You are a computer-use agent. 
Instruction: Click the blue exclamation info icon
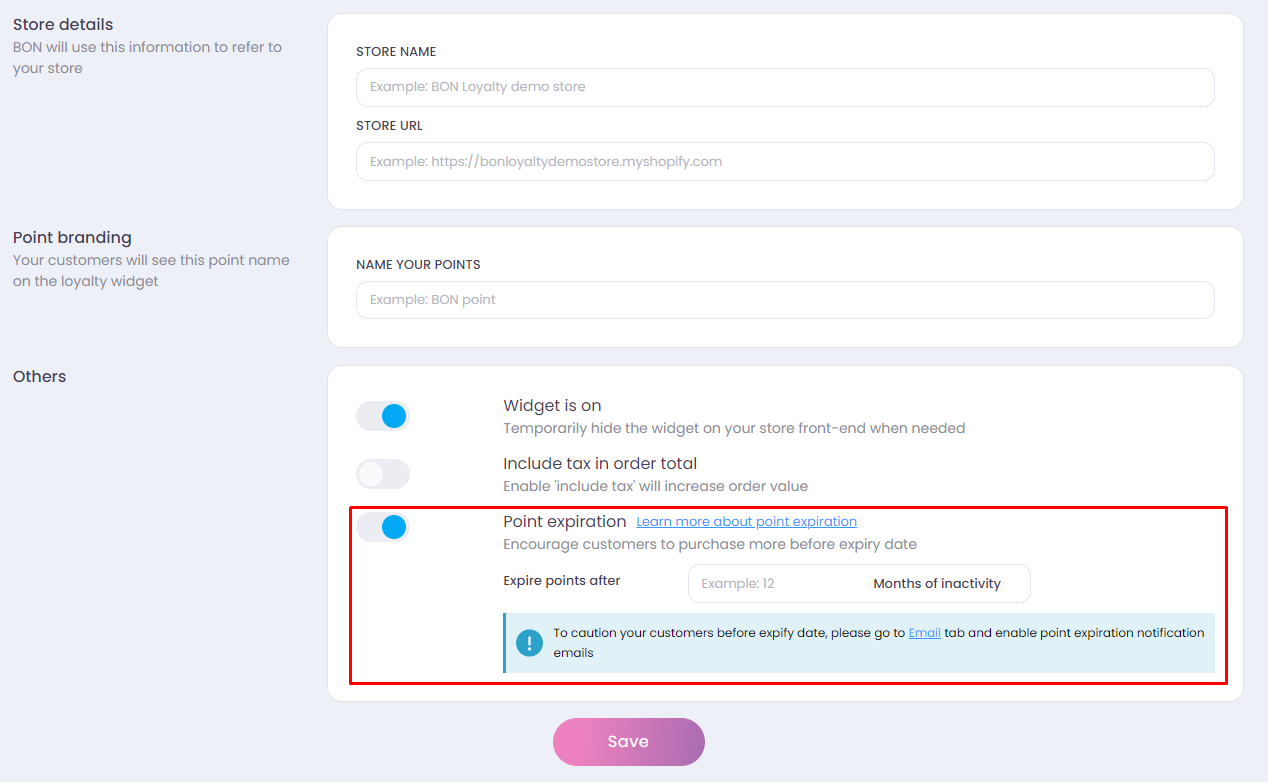[x=529, y=642]
